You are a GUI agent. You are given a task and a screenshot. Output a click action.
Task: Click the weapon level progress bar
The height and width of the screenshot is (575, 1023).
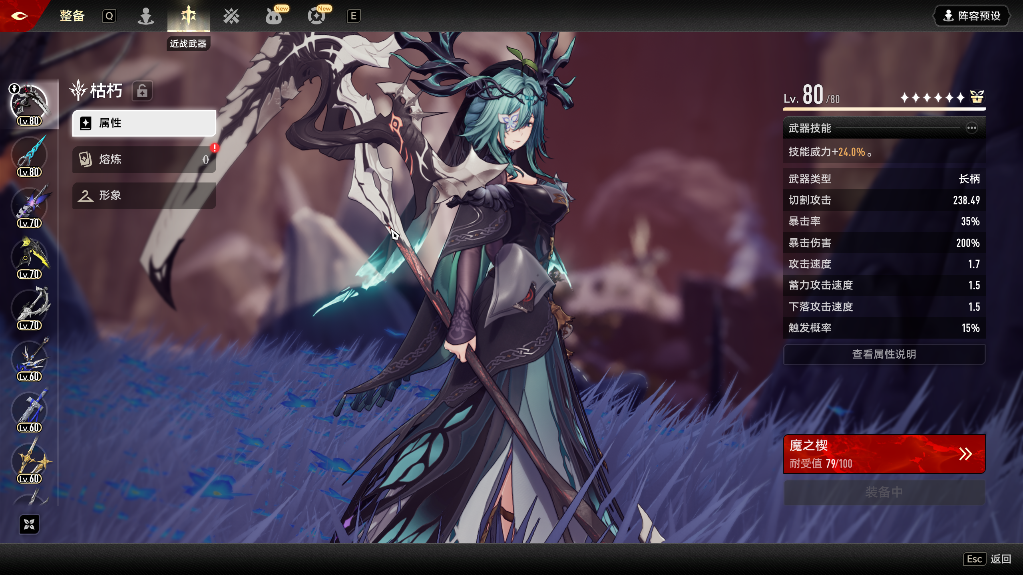tap(884, 108)
